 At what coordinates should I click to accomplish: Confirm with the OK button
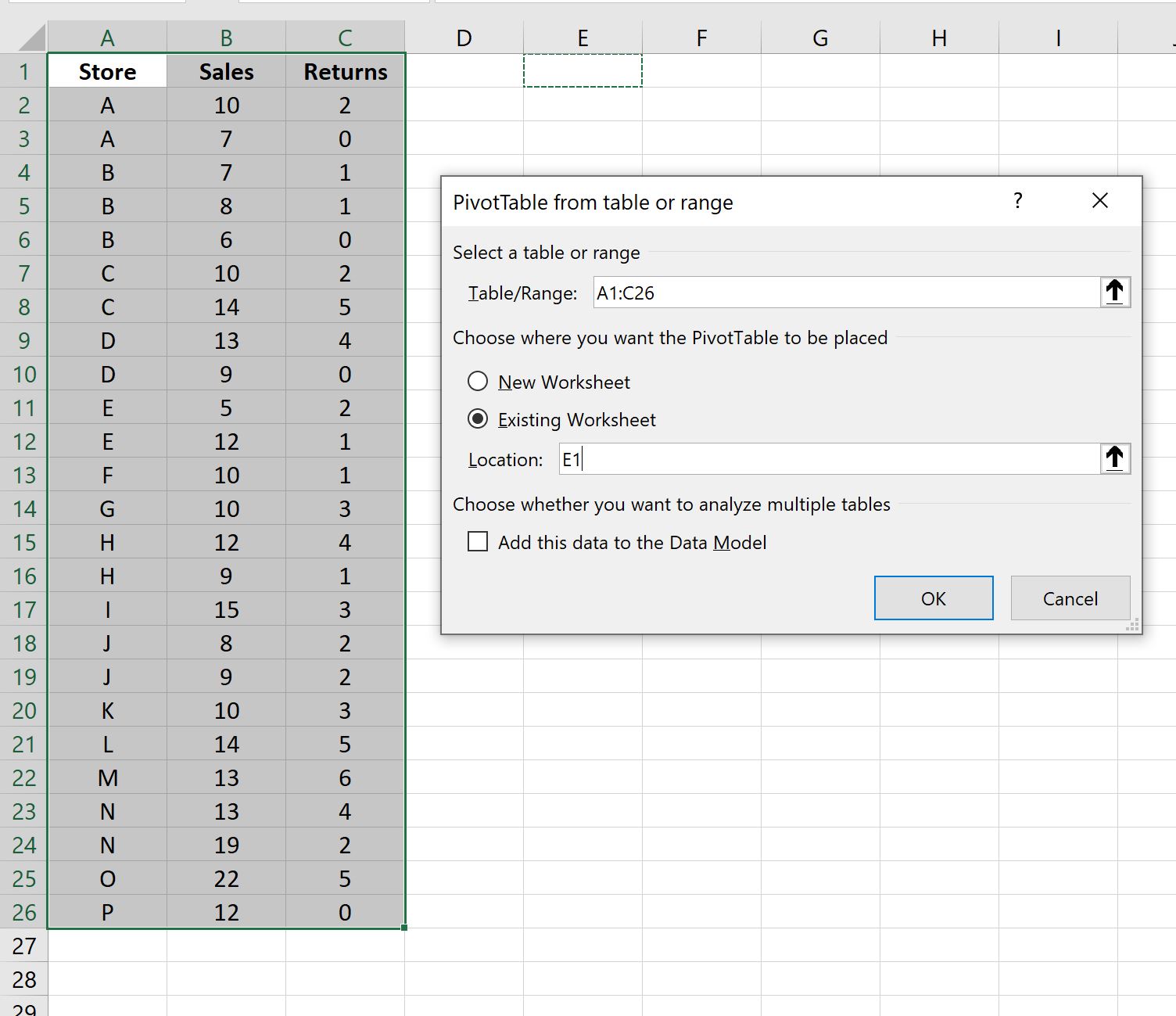pos(933,598)
